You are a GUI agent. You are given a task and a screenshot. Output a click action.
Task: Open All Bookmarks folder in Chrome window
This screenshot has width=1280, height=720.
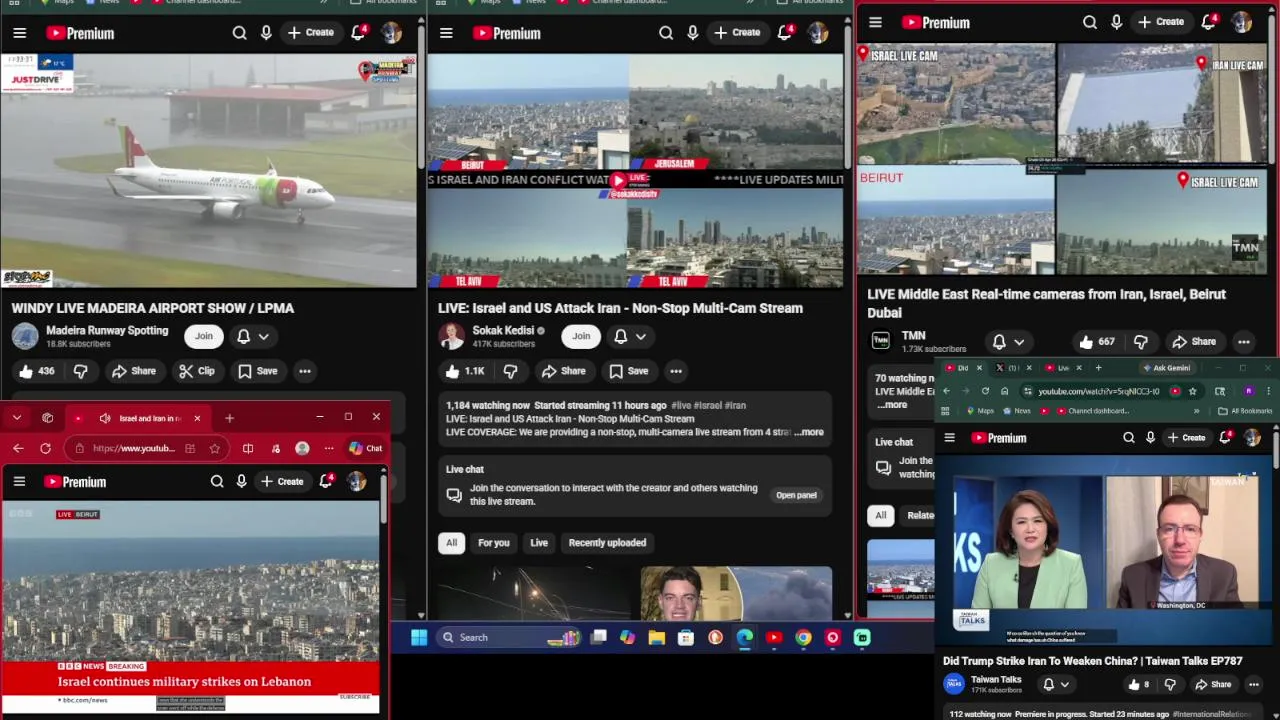click(1245, 411)
